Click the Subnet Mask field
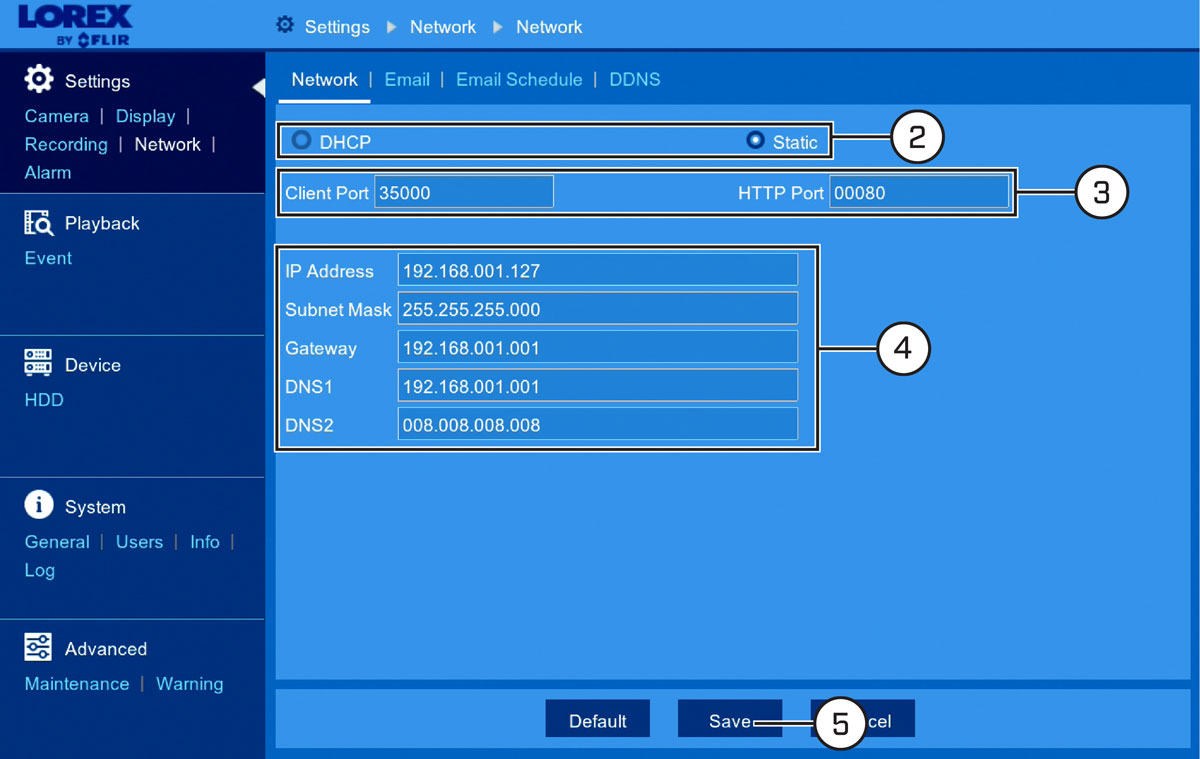1200x759 pixels. coord(598,309)
